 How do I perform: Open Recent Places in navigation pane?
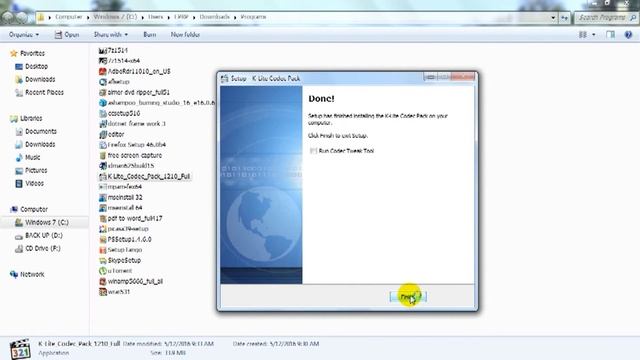click(x=44, y=92)
